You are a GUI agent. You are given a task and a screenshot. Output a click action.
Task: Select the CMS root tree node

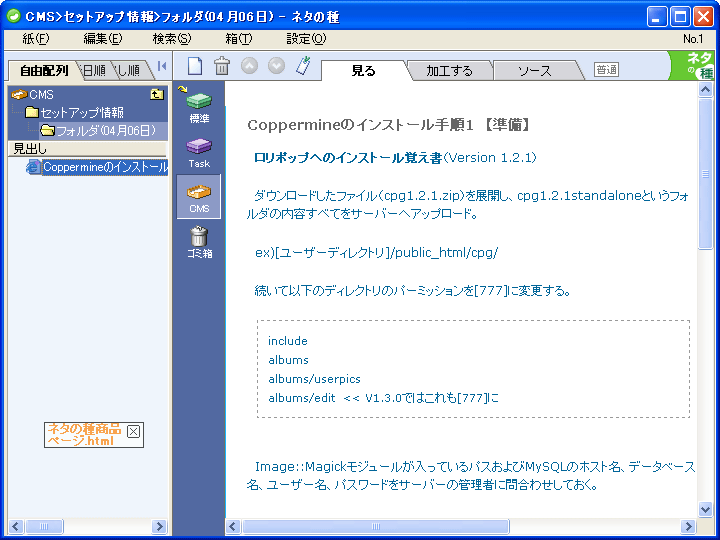tap(41, 95)
